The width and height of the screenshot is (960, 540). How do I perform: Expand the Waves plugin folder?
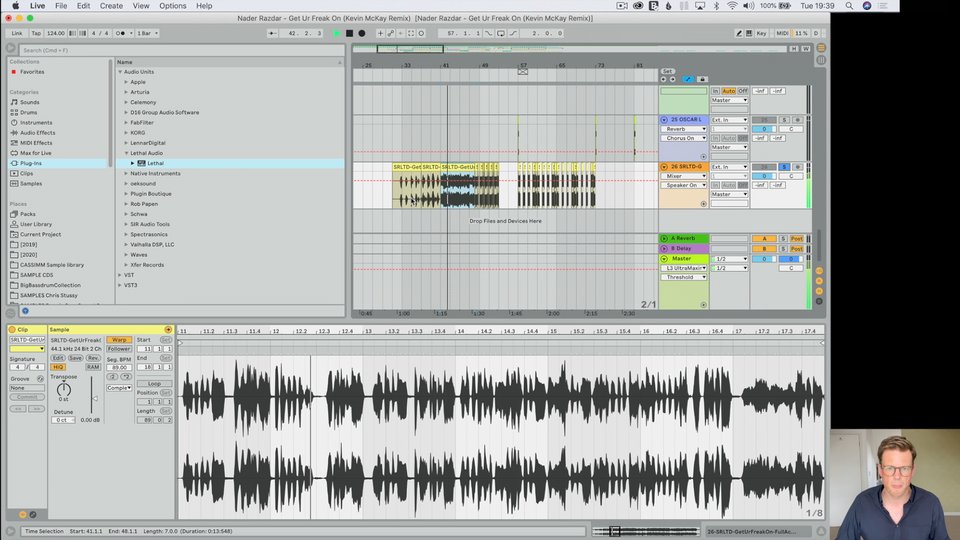pos(127,255)
